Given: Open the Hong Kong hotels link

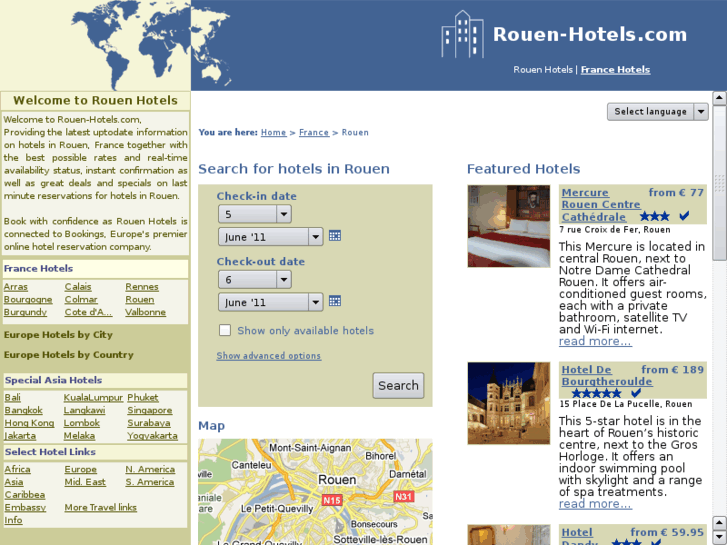Looking at the screenshot, I should click(29, 423).
